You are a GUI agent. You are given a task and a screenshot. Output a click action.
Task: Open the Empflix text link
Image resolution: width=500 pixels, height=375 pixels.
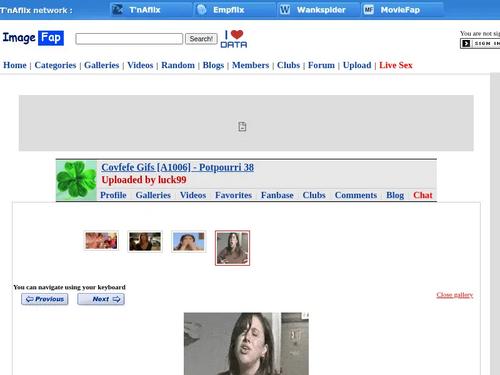point(229,10)
